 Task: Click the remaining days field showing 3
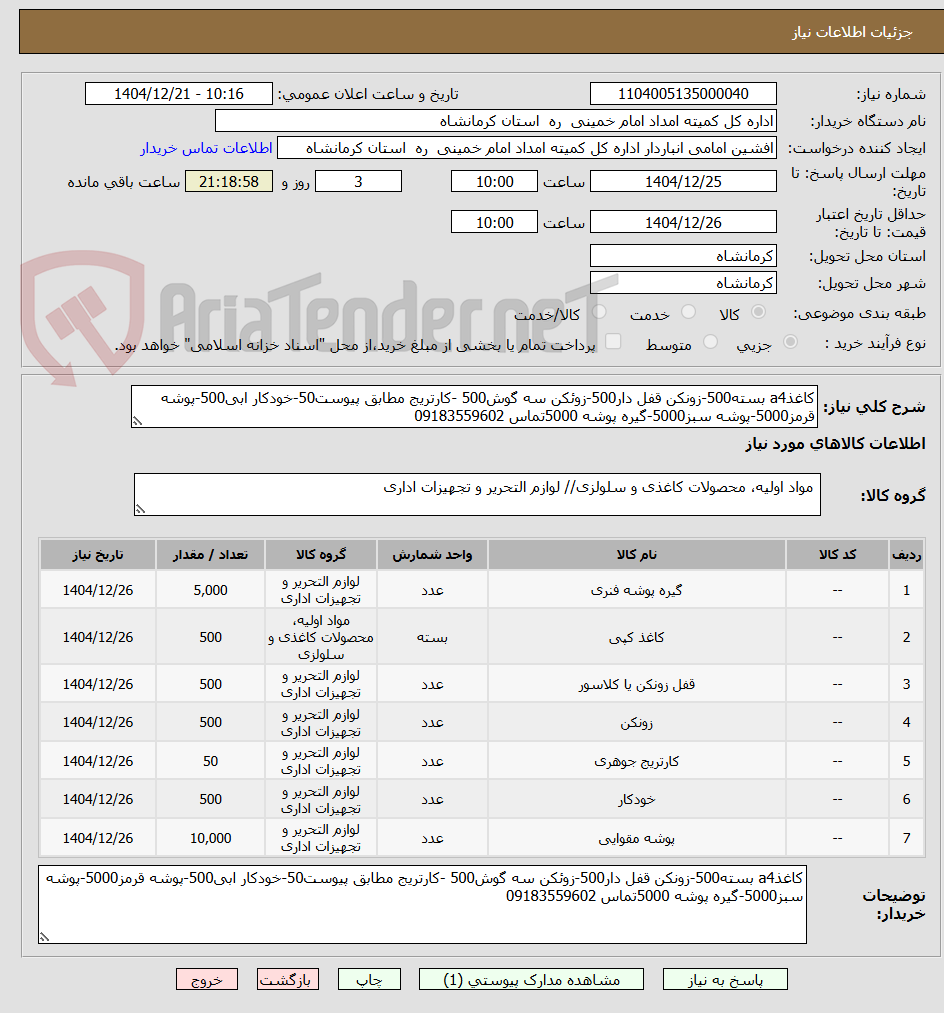358,182
